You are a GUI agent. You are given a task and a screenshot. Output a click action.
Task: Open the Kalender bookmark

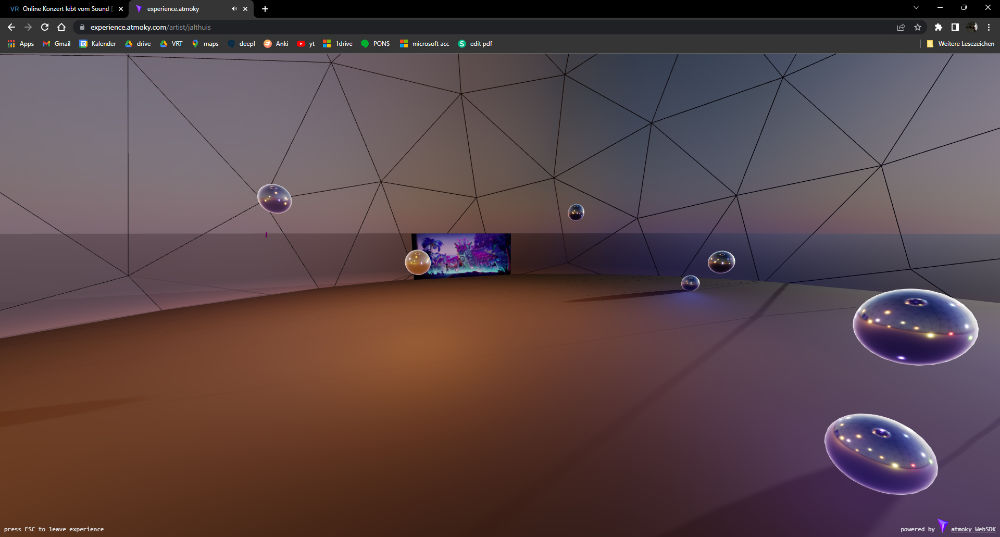pyautogui.click(x=97, y=44)
